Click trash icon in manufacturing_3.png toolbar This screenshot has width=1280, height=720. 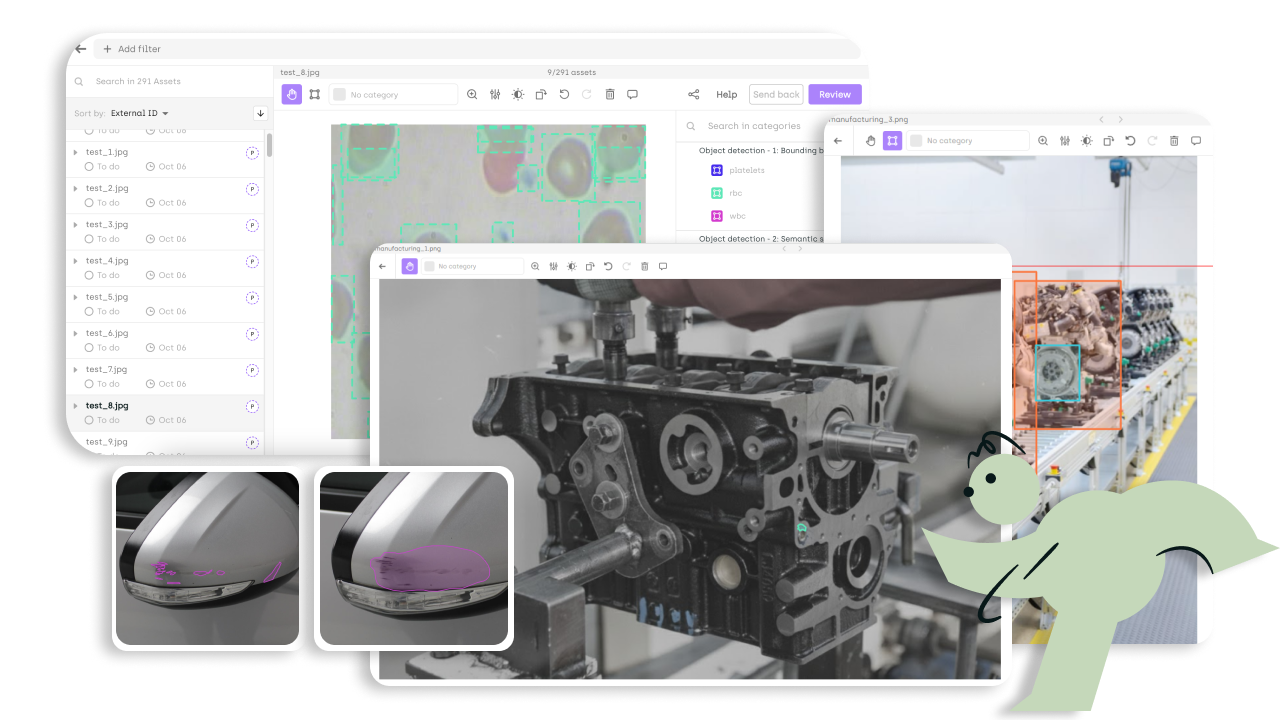coord(1174,141)
